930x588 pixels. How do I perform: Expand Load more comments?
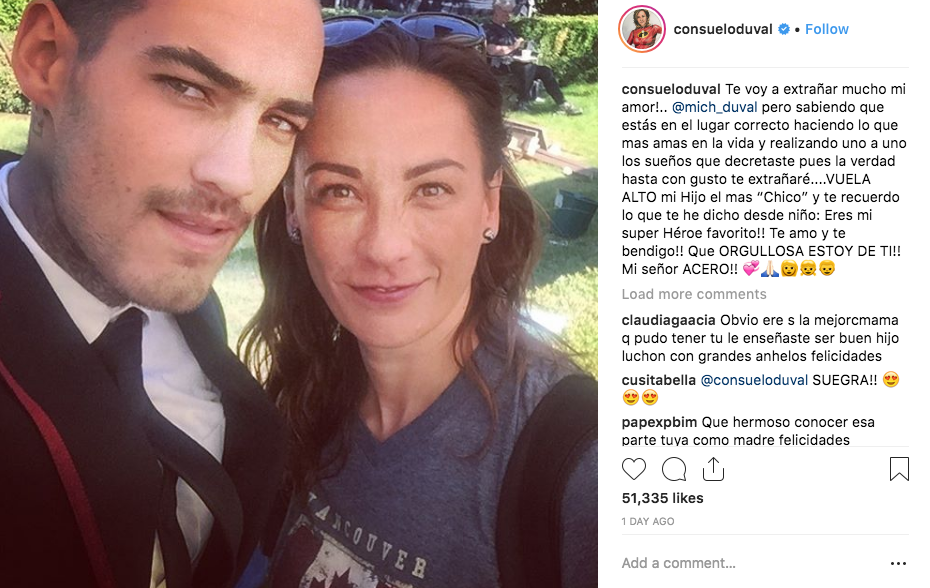694,294
